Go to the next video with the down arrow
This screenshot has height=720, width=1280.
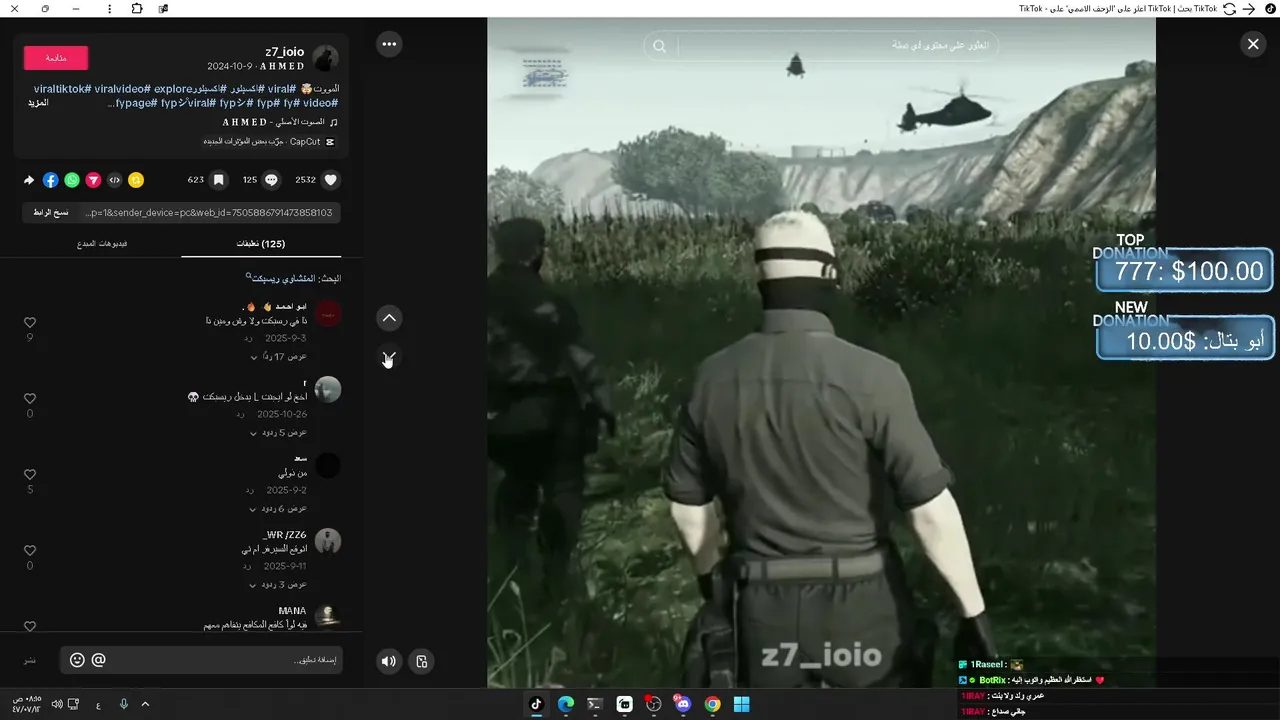389,357
